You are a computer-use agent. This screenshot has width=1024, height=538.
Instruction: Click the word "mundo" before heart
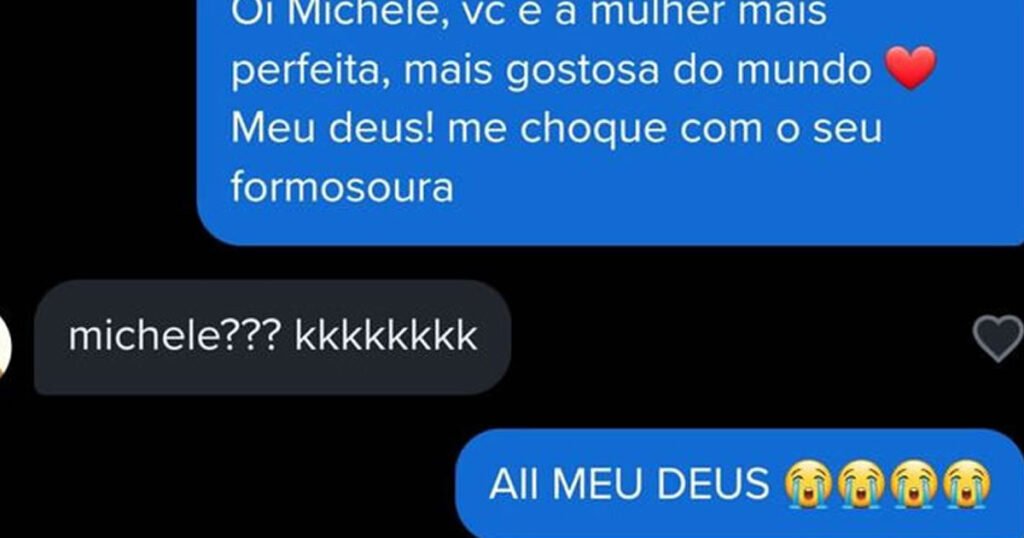click(804, 69)
